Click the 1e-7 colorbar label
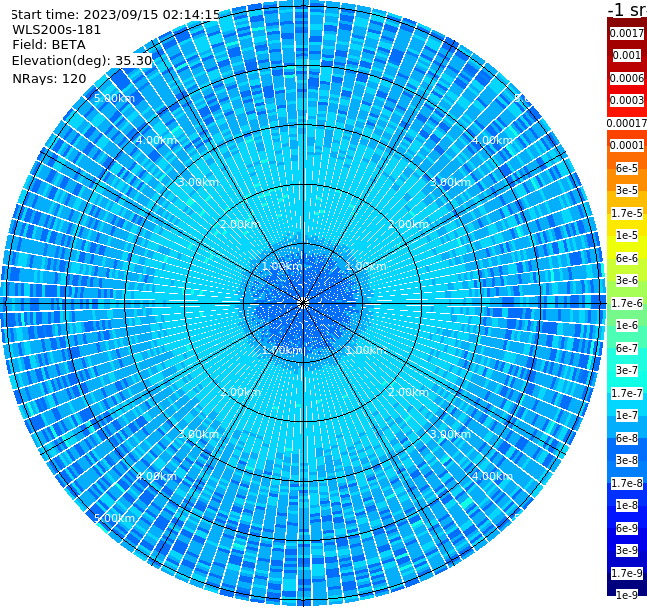The image size is (647, 607). pos(627,416)
